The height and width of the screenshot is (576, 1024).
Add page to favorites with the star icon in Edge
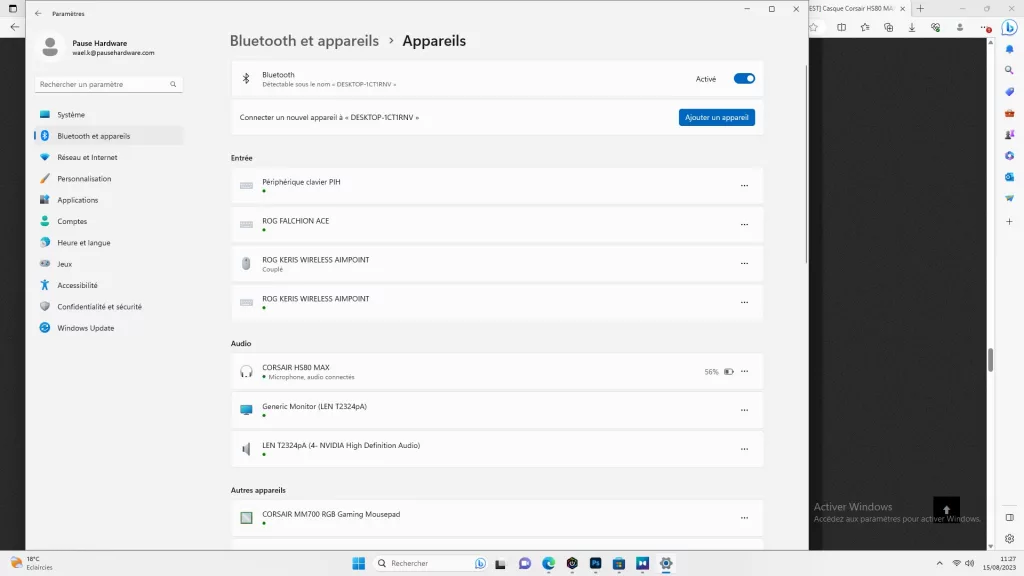pos(814,27)
